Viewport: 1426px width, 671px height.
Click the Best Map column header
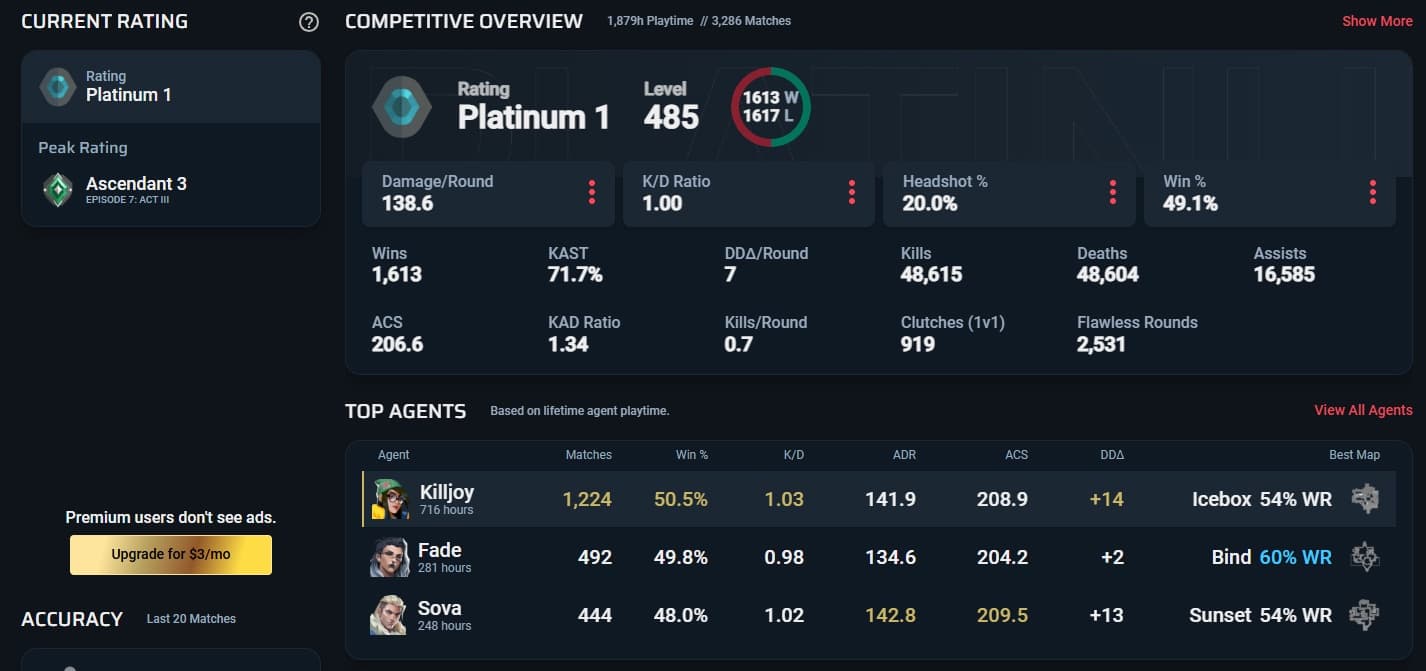coord(1354,455)
